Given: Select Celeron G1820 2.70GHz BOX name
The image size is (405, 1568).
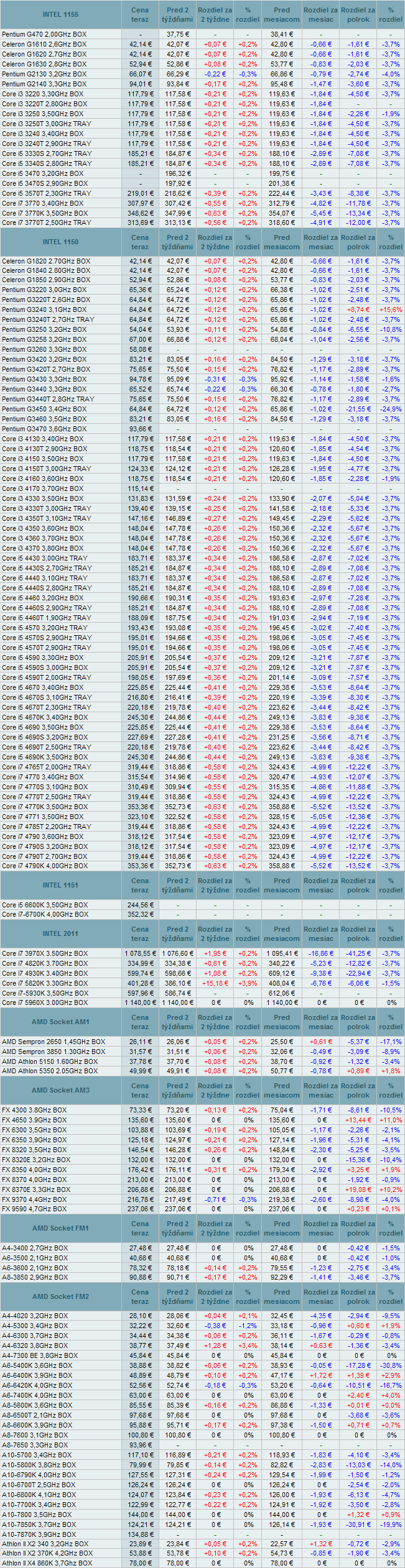Looking at the screenshot, I should click(46, 261).
